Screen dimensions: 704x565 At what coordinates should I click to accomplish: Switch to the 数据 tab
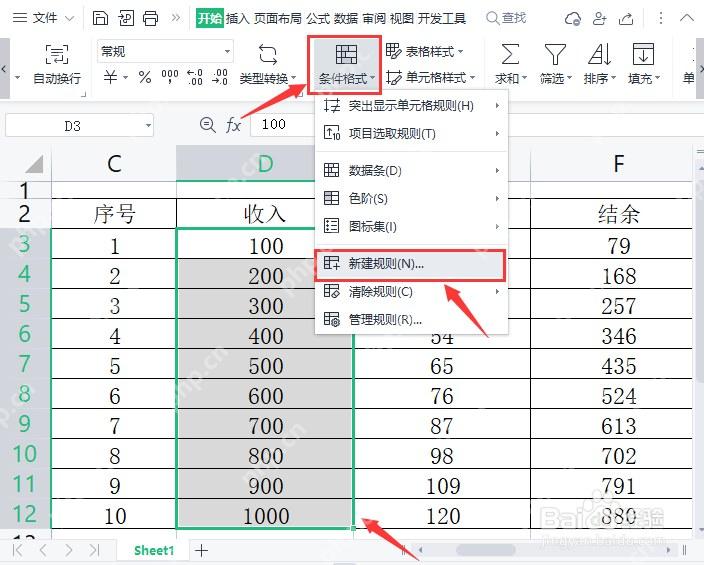(346, 18)
